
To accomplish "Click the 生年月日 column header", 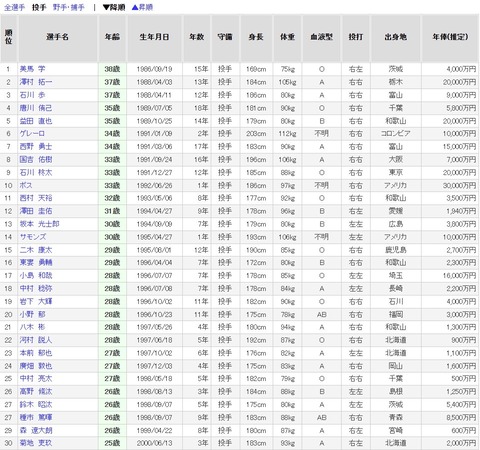I will [x=154, y=37].
